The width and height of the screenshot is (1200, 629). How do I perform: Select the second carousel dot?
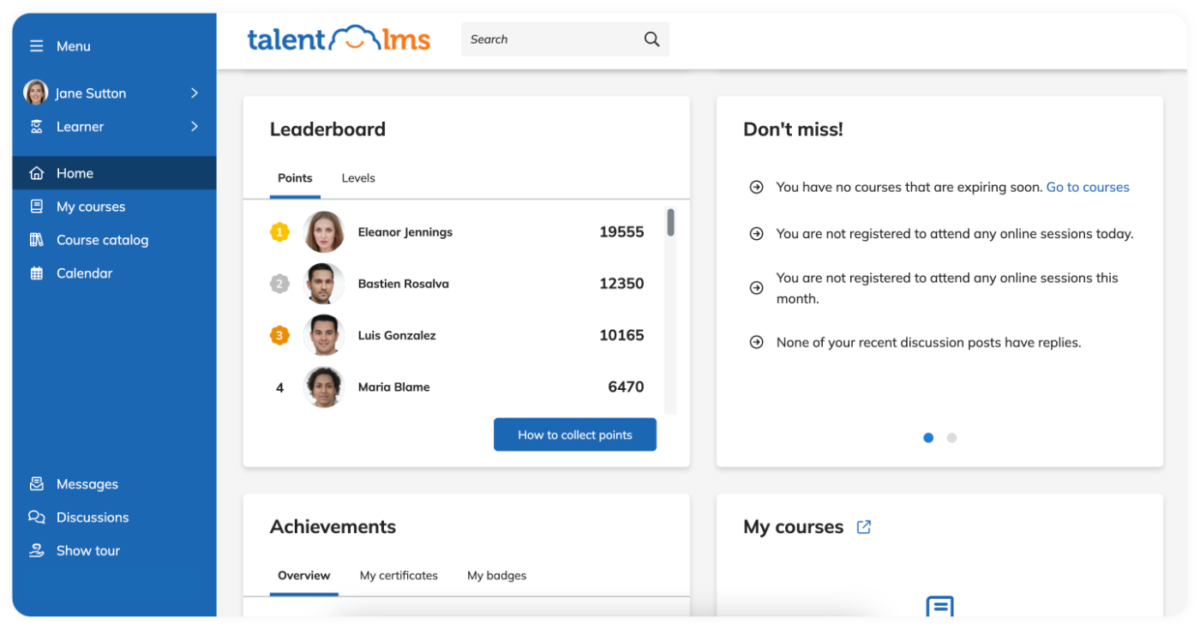click(951, 437)
